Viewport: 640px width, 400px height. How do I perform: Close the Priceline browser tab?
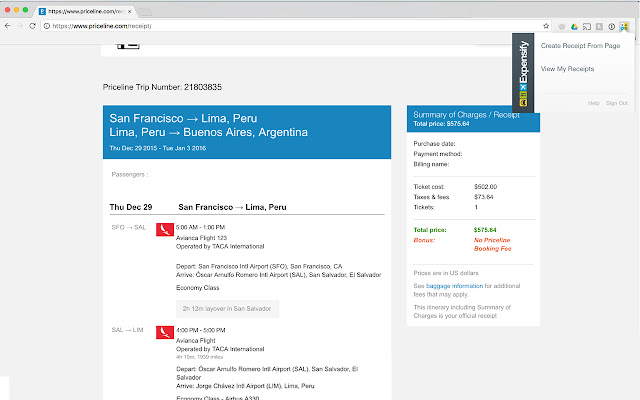click(130, 11)
